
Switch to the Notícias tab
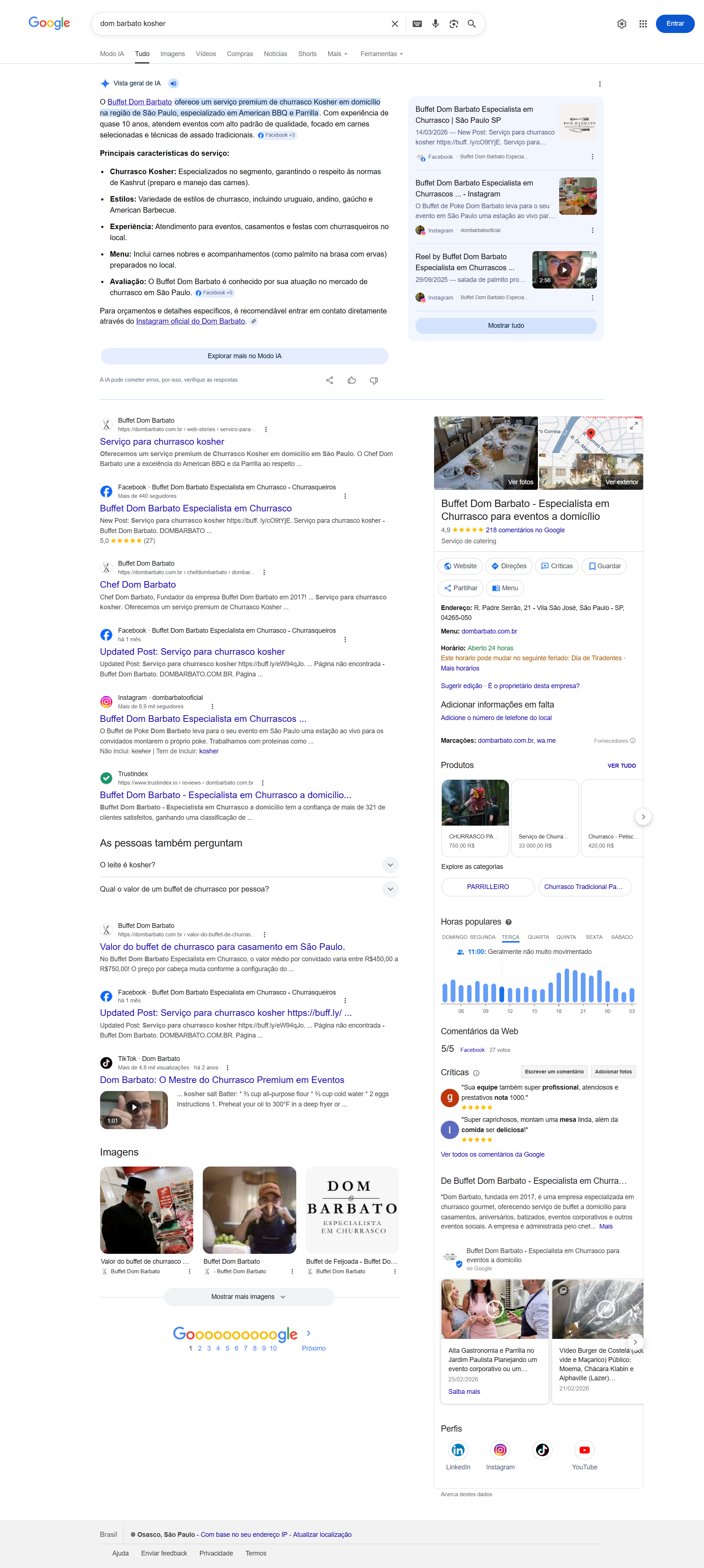pos(275,54)
